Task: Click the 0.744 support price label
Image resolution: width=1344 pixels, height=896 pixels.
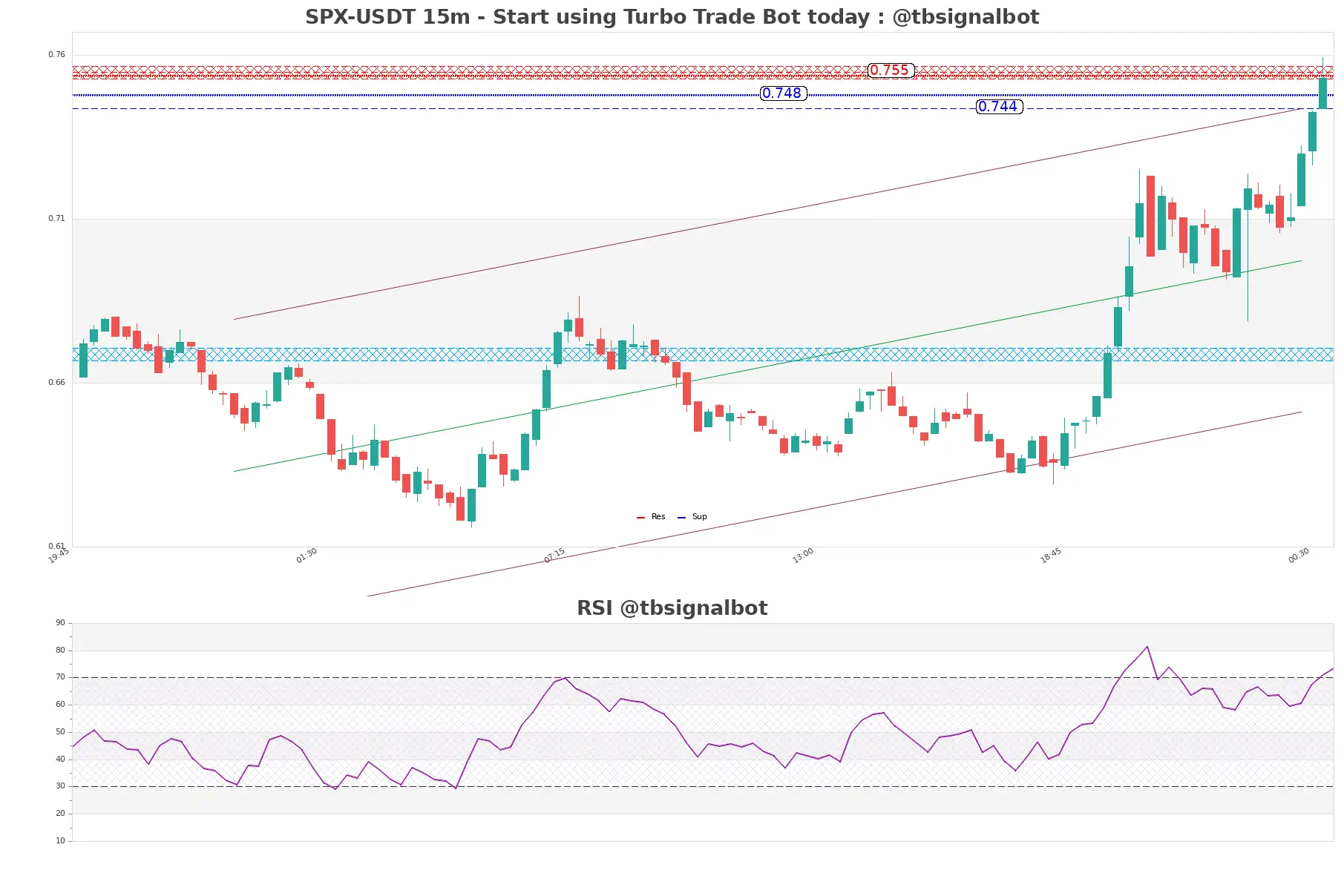Action: pyautogui.click(x=999, y=107)
